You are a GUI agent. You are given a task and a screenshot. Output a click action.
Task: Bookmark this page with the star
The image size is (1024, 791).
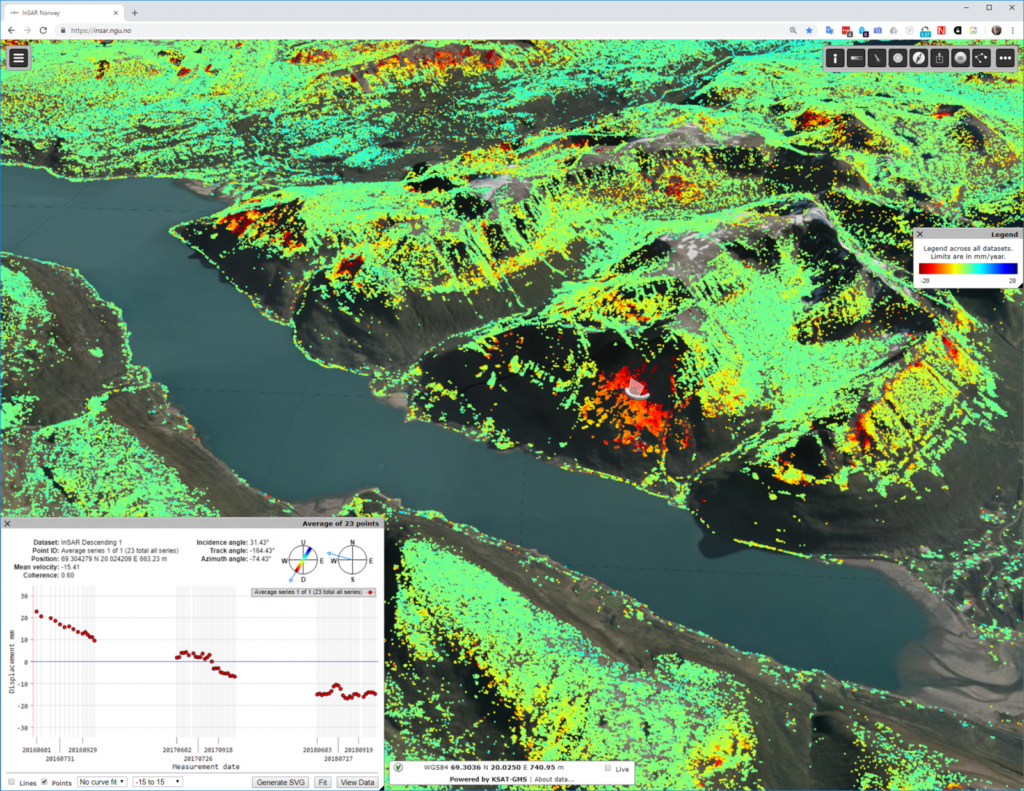point(809,30)
